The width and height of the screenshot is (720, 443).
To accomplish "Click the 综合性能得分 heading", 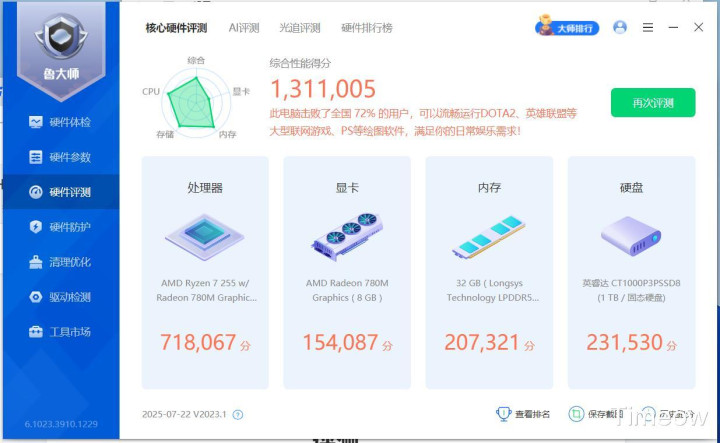I will tap(300, 63).
